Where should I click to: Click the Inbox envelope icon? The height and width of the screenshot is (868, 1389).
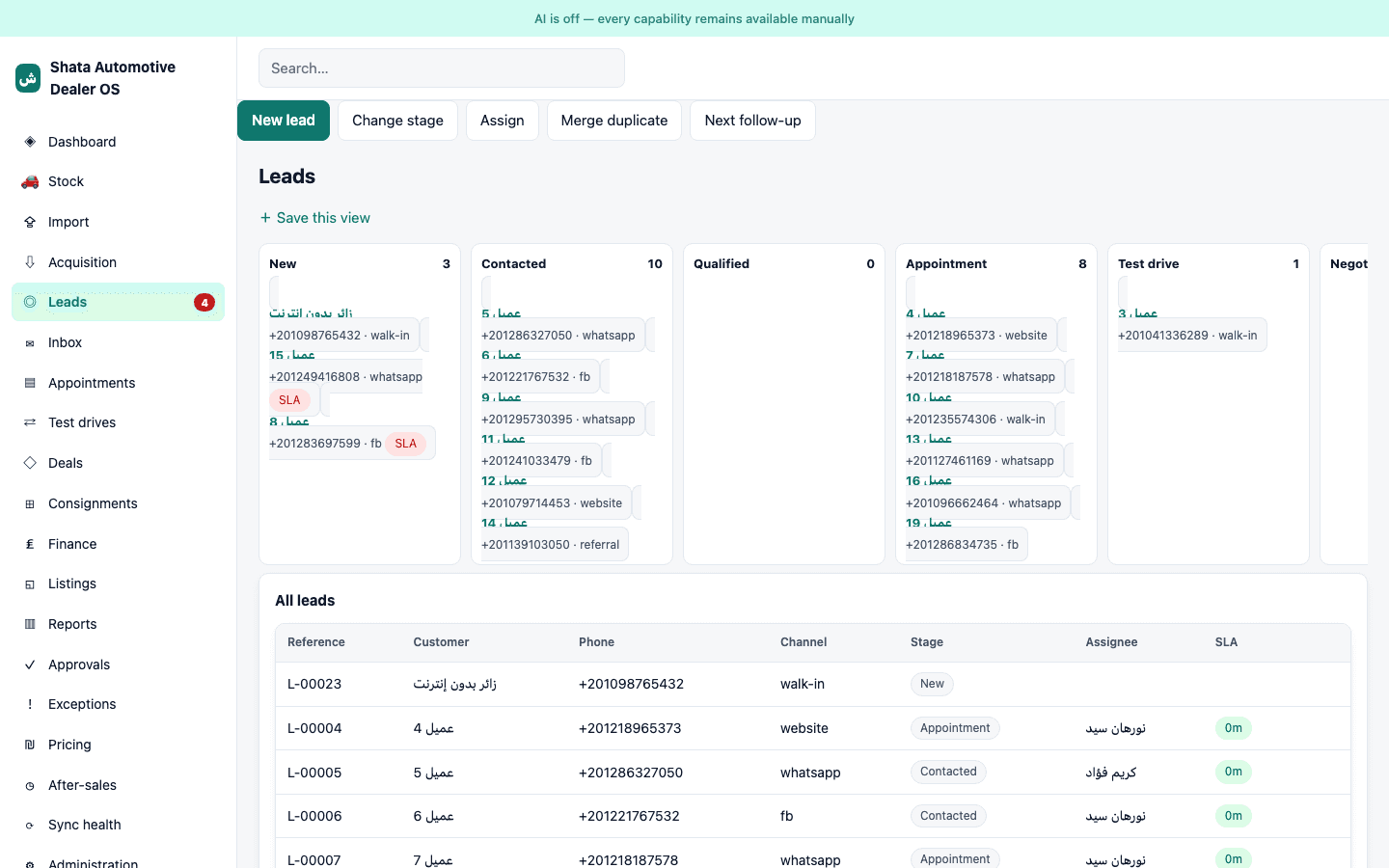[30, 342]
